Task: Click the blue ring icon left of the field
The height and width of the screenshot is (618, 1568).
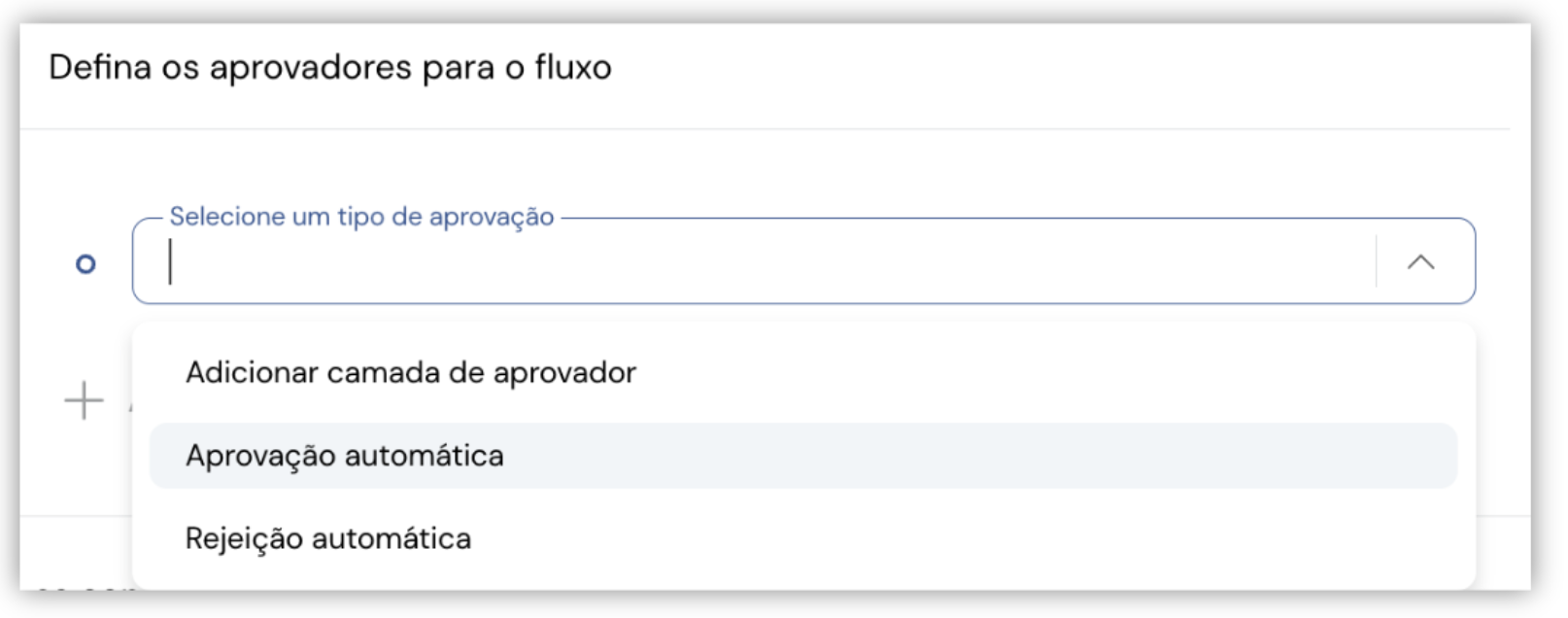Action: 85,263
